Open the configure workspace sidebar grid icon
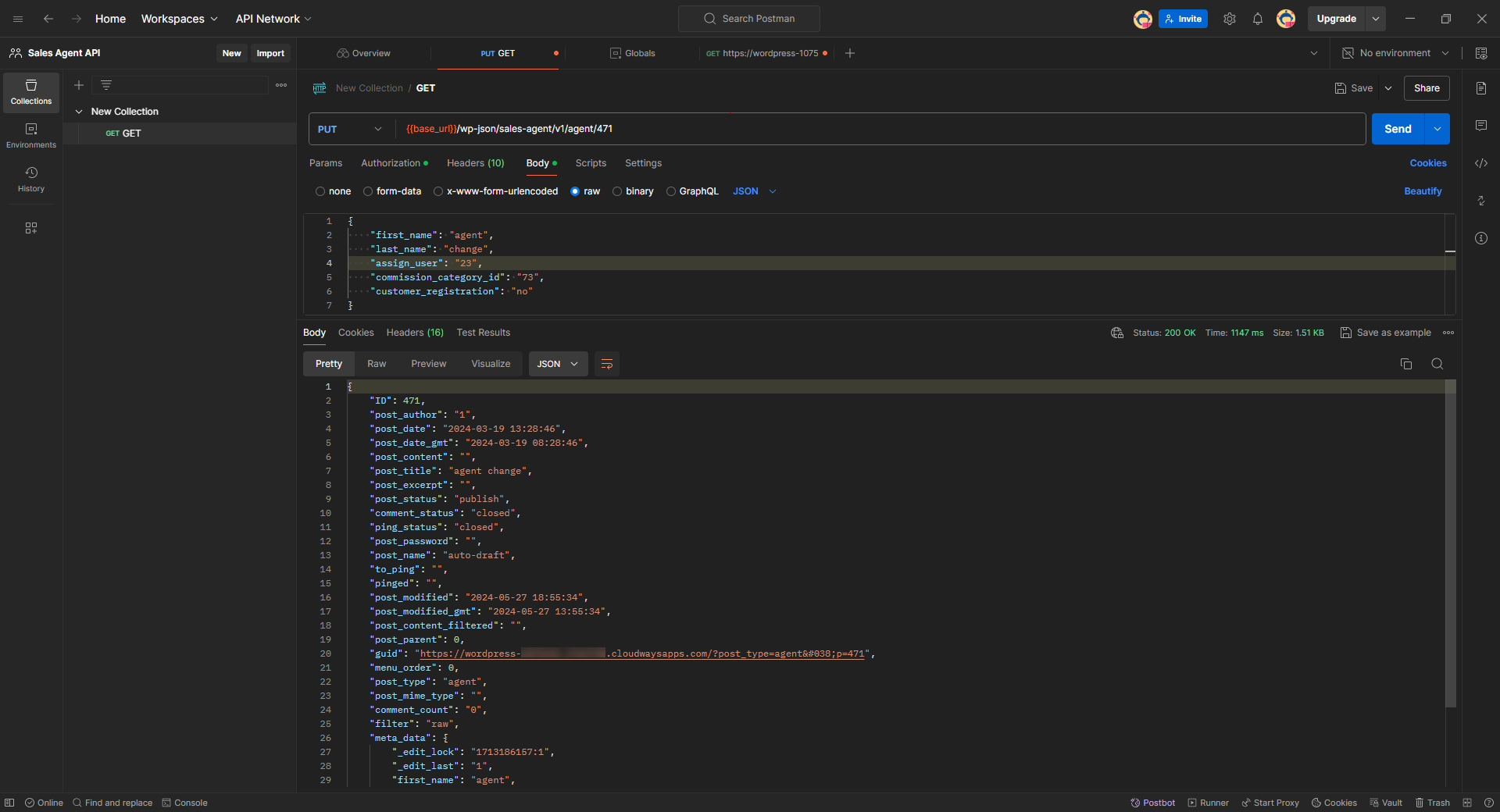The image size is (1500, 812). click(31, 228)
